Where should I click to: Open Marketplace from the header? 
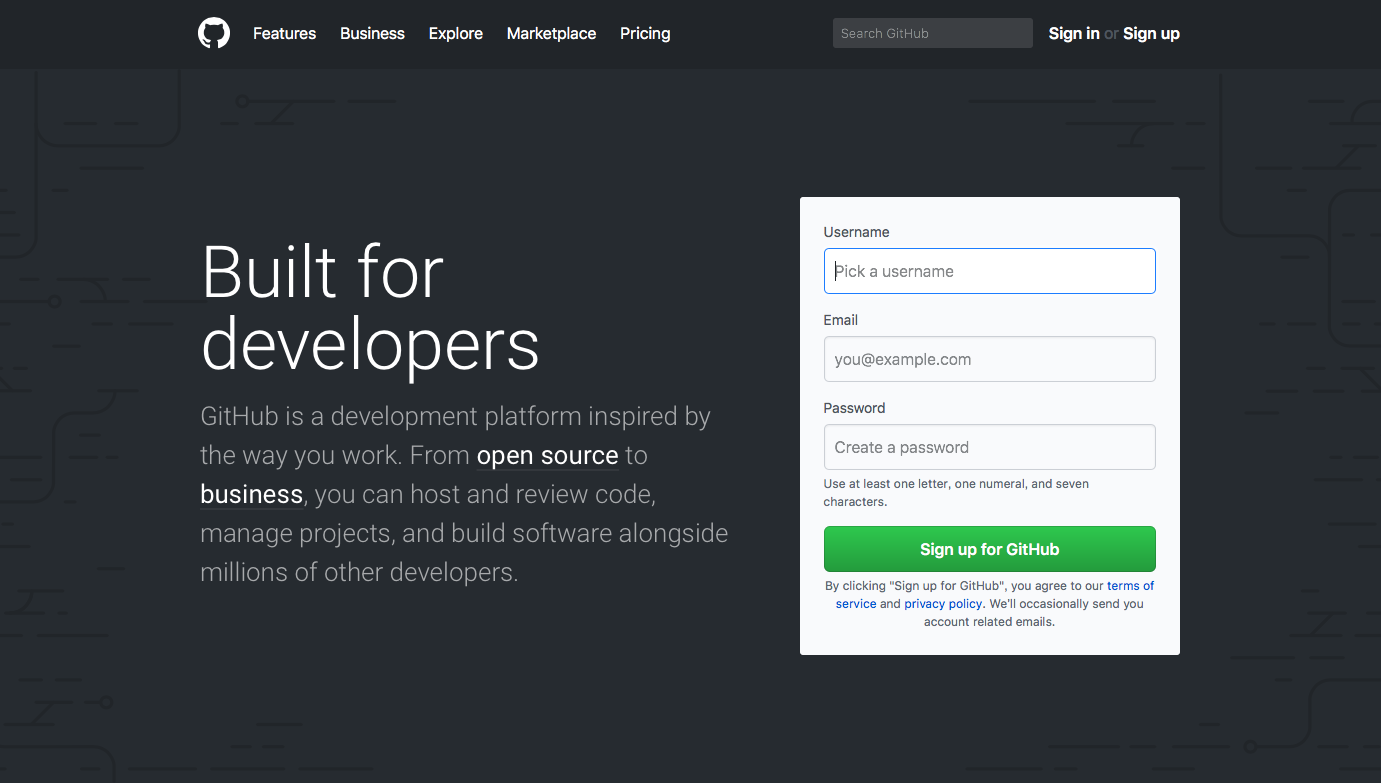(x=551, y=33)
